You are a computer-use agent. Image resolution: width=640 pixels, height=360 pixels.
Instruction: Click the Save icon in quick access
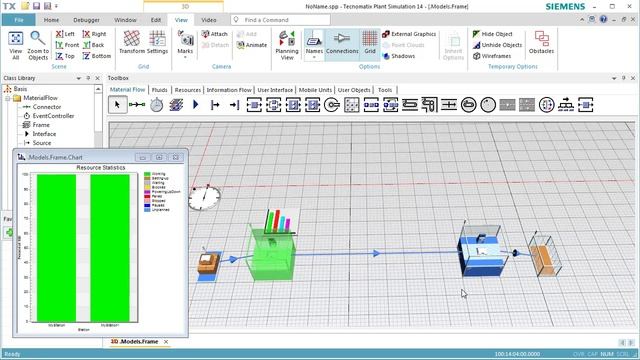pos(36,6)
